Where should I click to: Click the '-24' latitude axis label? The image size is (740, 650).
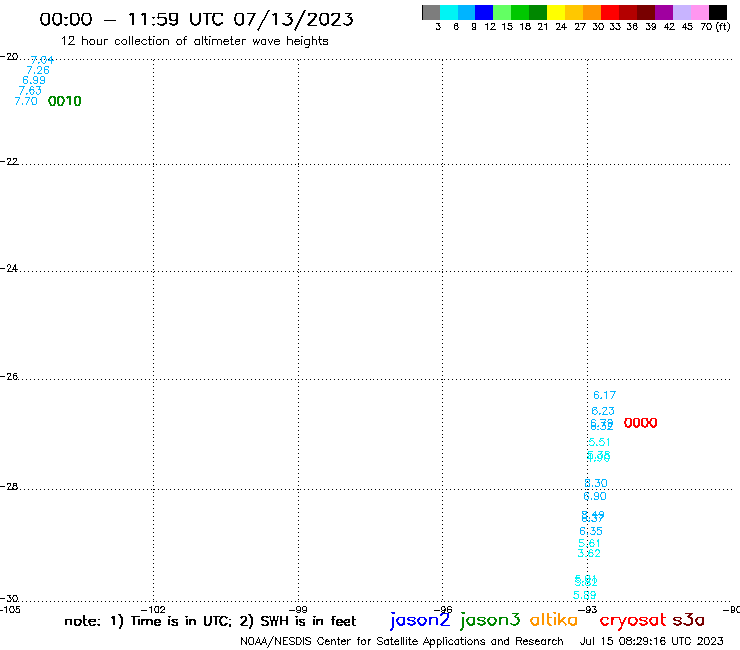pos(9,268)
